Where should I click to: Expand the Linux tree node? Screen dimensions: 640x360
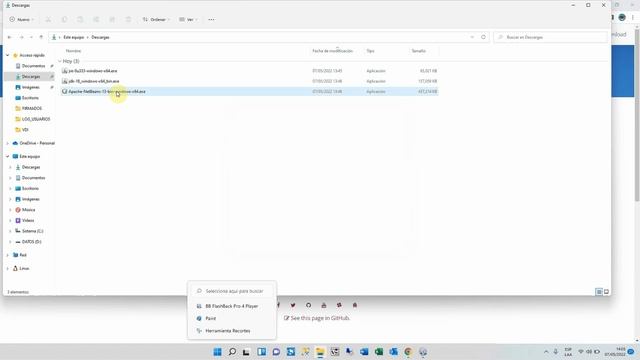pyautogui.click(x=7, y=269)
